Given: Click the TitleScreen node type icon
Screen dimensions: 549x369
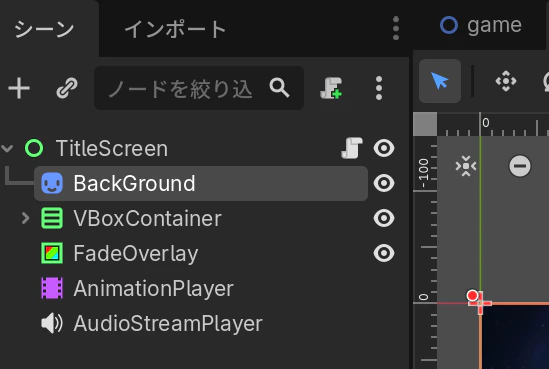Looking at the screenshot, I should pos(34,148).
